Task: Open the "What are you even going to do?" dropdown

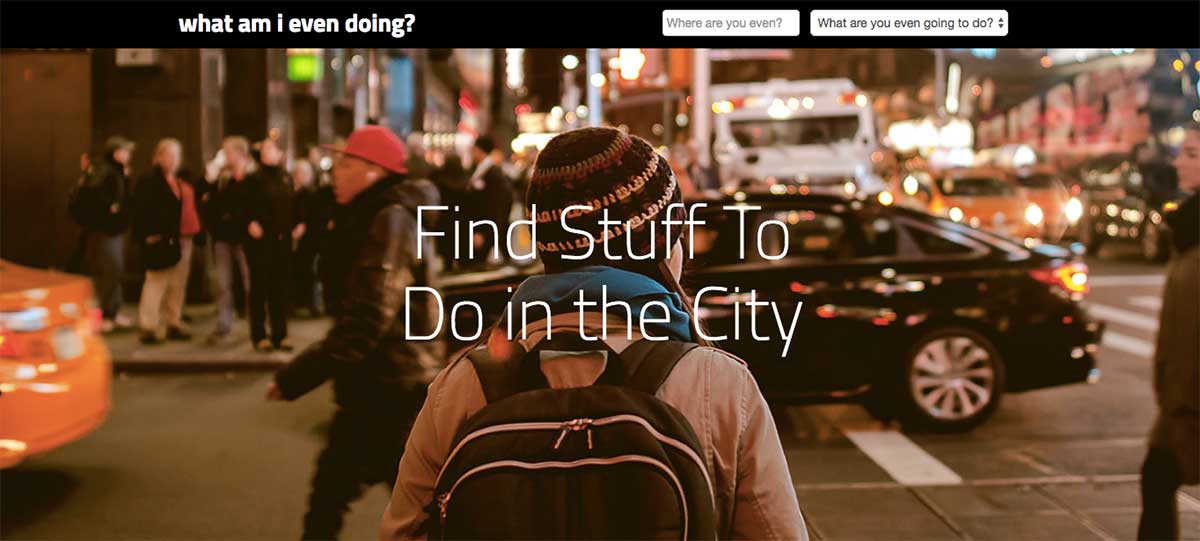Action: click(x=909, y=23)
